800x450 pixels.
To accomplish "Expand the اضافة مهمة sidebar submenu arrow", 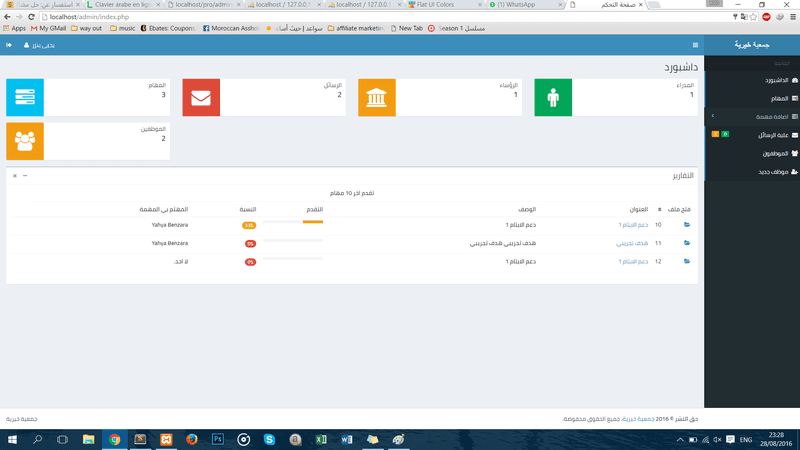I will click(713, 116).
